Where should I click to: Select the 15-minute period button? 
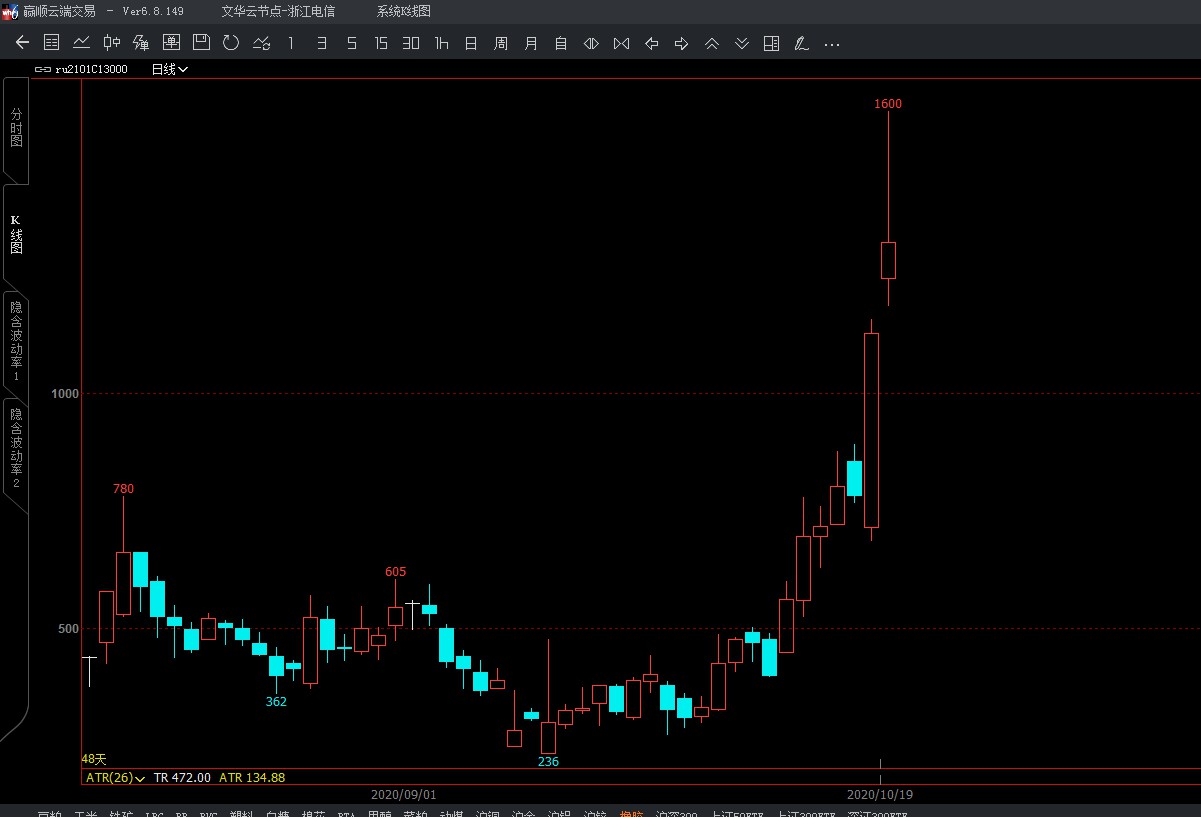pyautogui.click(x=381, y=43)
